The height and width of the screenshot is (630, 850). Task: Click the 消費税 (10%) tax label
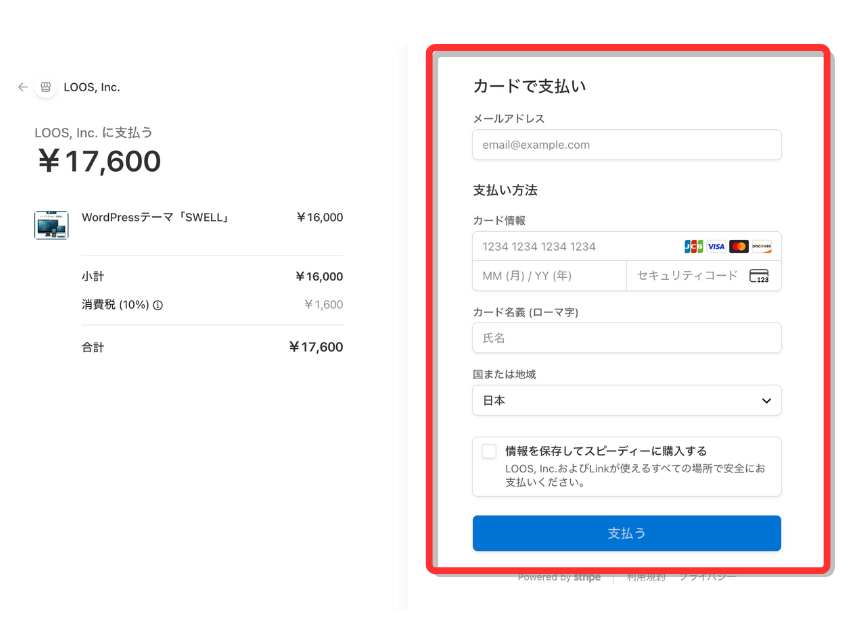point(115,305)
